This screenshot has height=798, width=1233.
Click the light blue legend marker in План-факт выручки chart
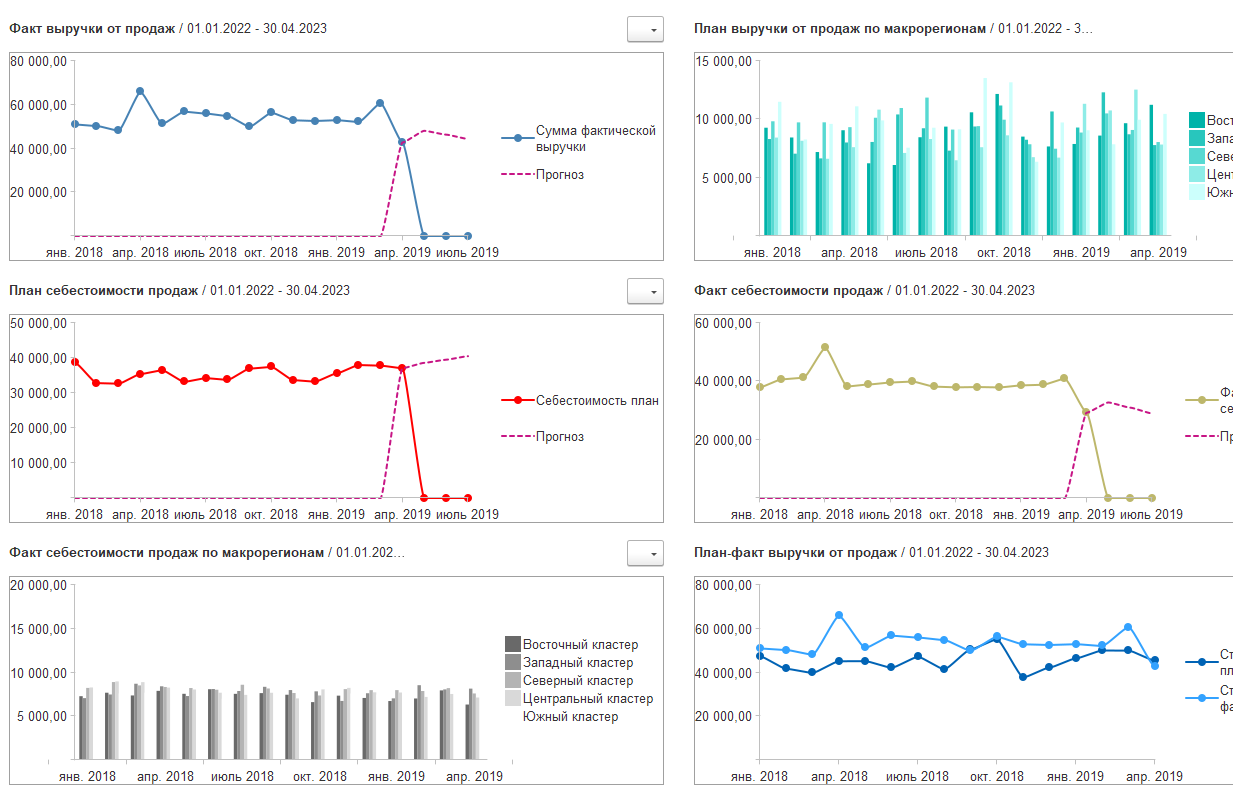point(1201,698)
